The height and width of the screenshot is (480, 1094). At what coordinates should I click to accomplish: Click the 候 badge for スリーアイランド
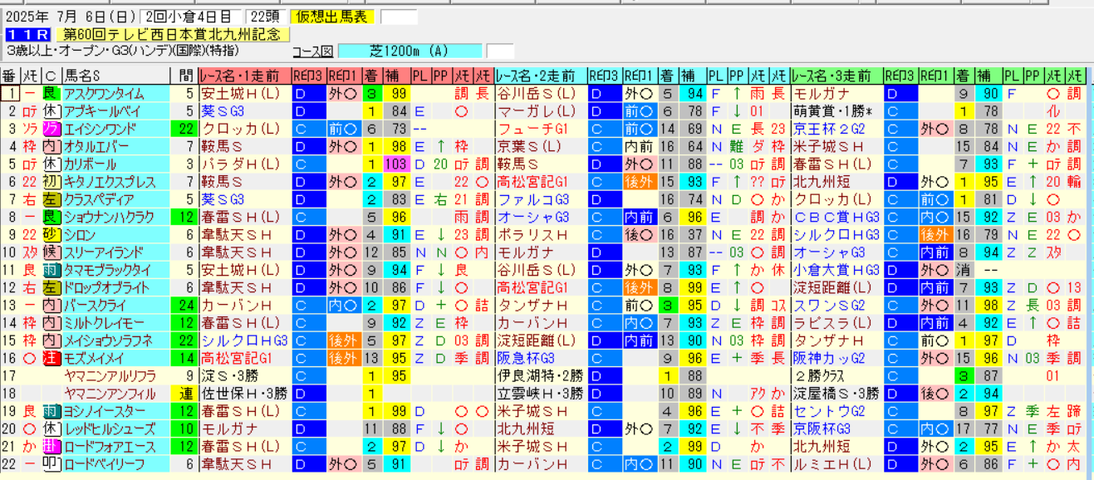click(x=51, y=252)
